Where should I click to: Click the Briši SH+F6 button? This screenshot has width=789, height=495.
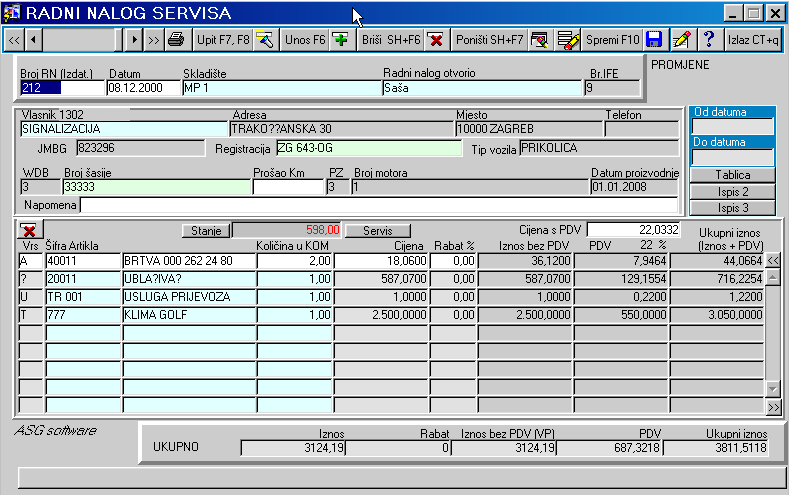tap(390, 40)
